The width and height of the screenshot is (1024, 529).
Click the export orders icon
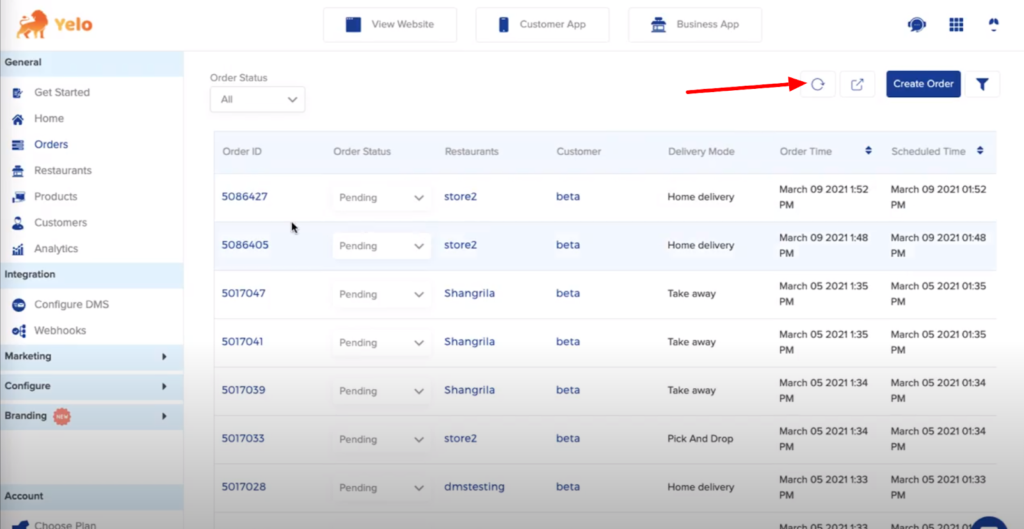(857, 84)
